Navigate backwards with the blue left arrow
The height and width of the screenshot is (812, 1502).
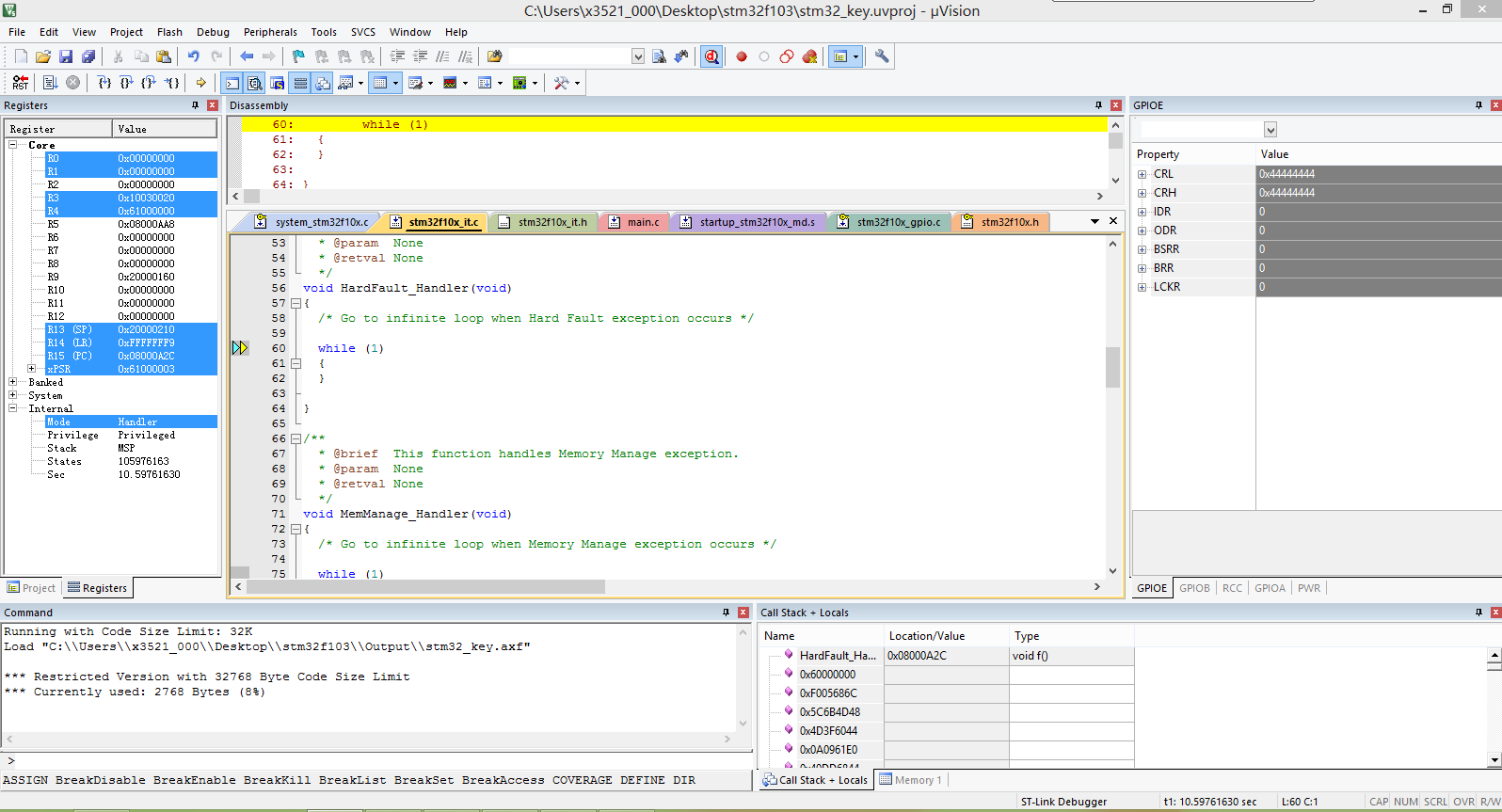pos(247,56)
